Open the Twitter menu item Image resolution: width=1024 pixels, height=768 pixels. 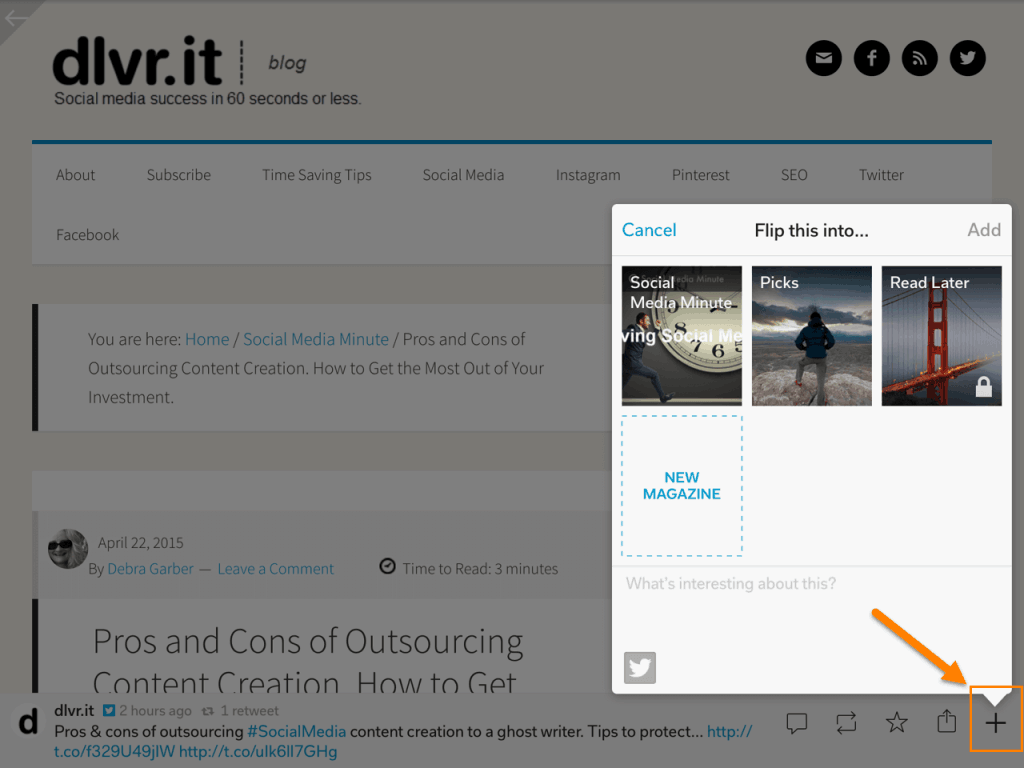pos(881,175)
